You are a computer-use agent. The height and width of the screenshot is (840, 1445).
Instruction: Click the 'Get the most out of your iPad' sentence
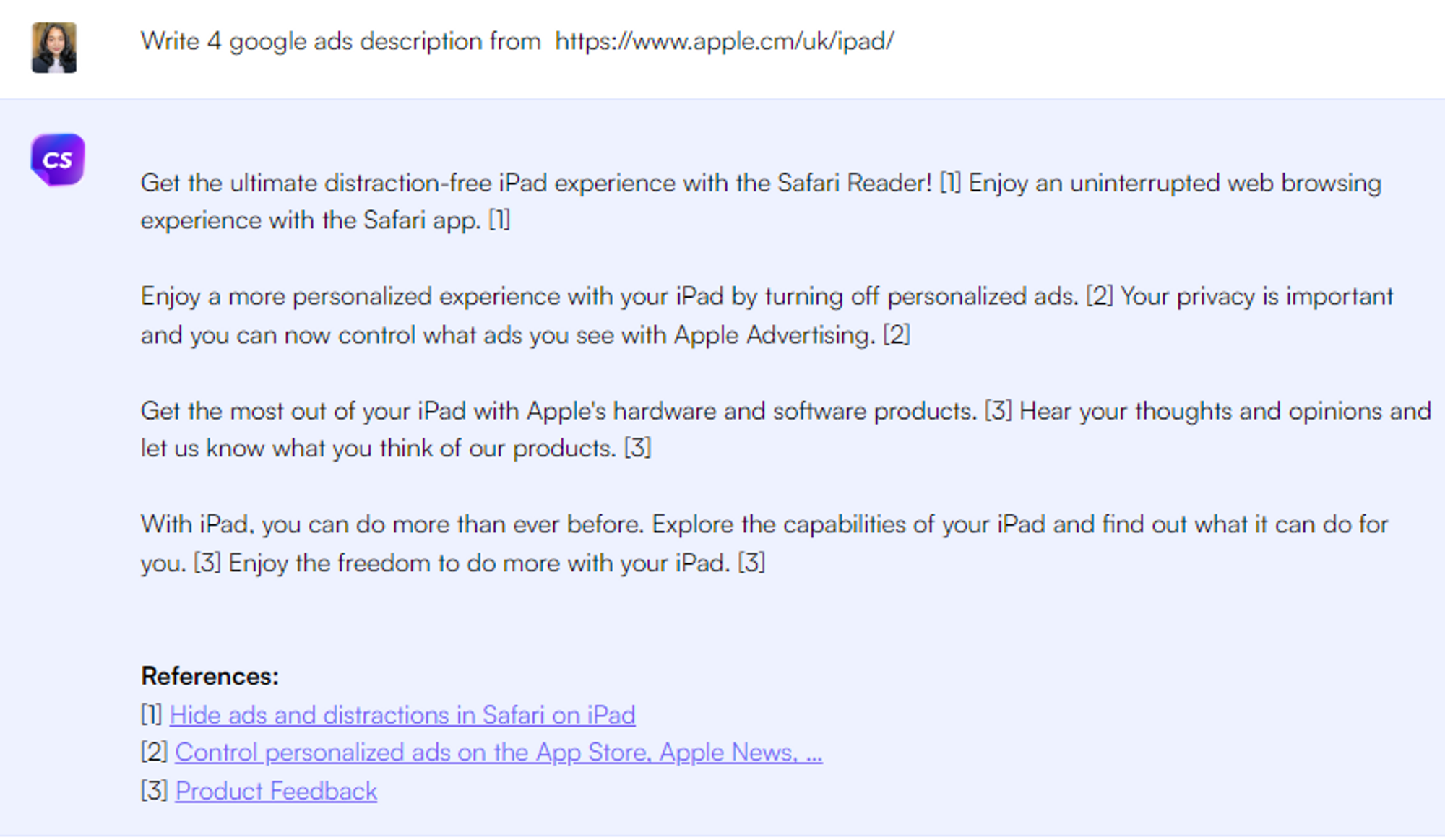click(558, 411)
